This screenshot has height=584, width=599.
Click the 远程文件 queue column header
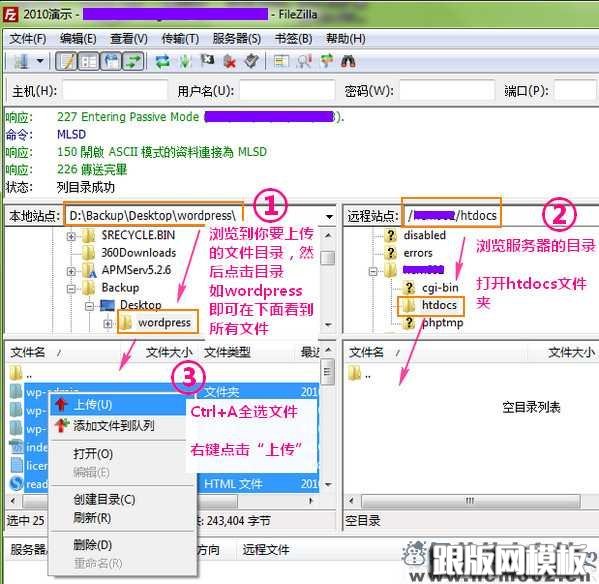(x=266, y=550)
